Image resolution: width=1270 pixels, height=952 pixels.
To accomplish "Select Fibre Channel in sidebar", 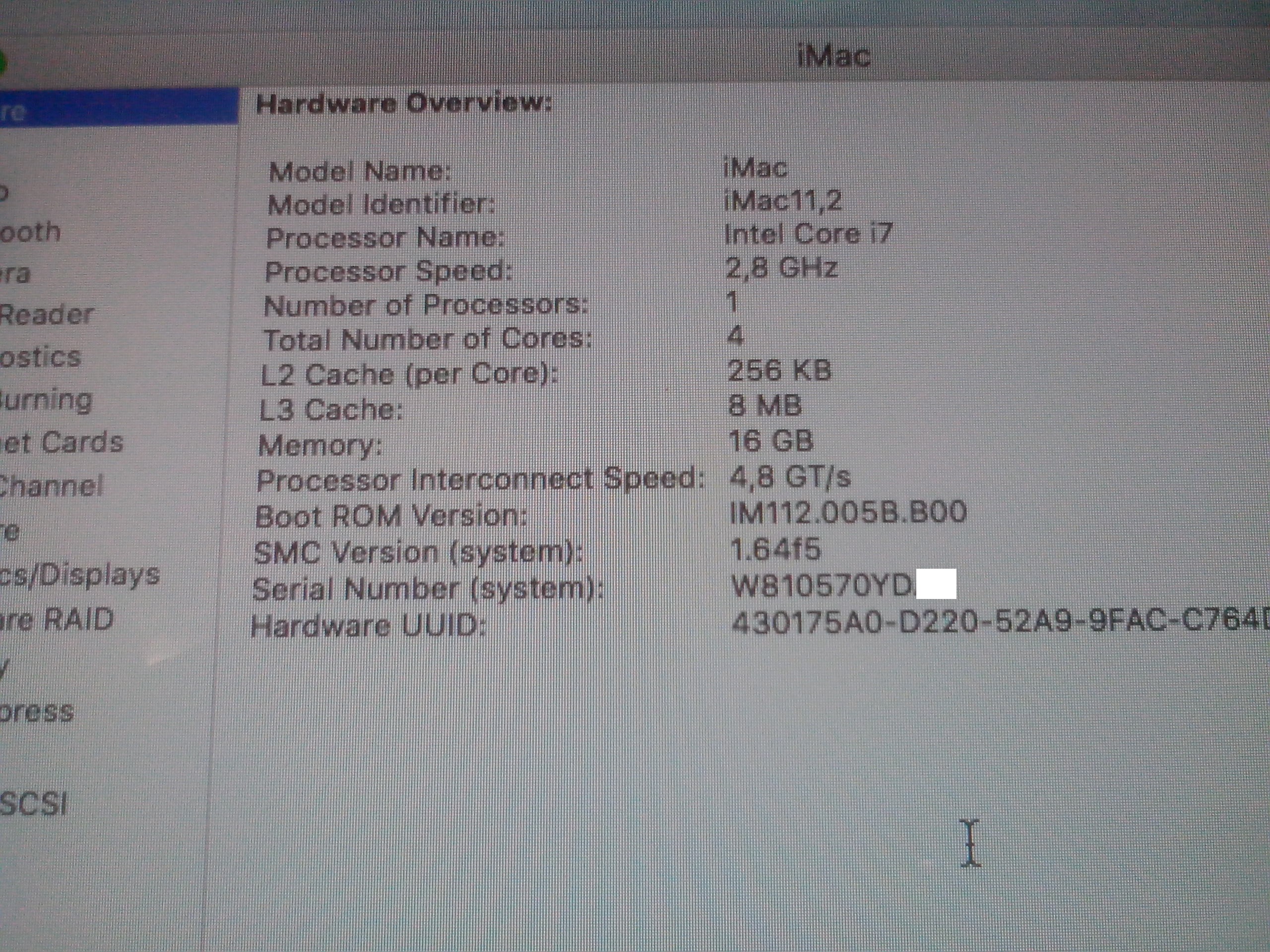I will 51,486.
